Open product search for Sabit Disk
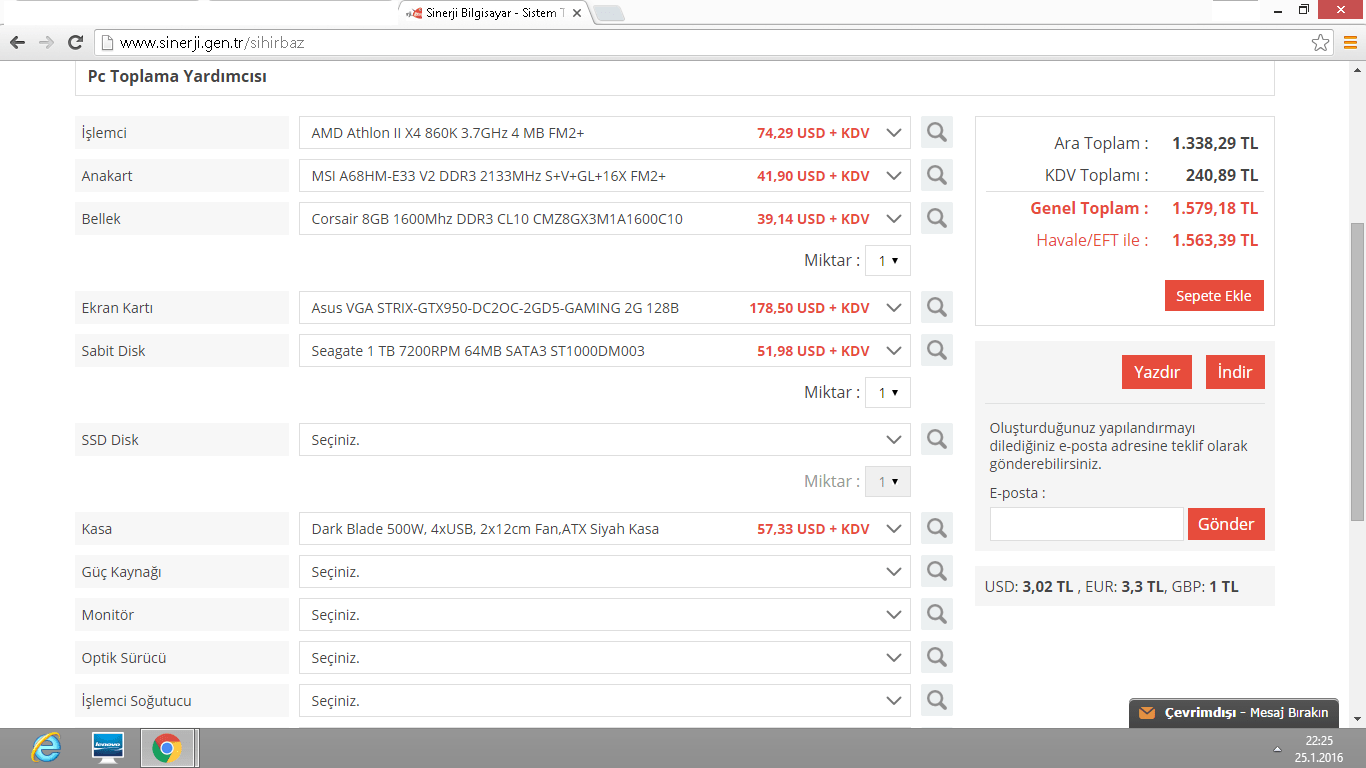1366x768 pixels. coord(937,350)
